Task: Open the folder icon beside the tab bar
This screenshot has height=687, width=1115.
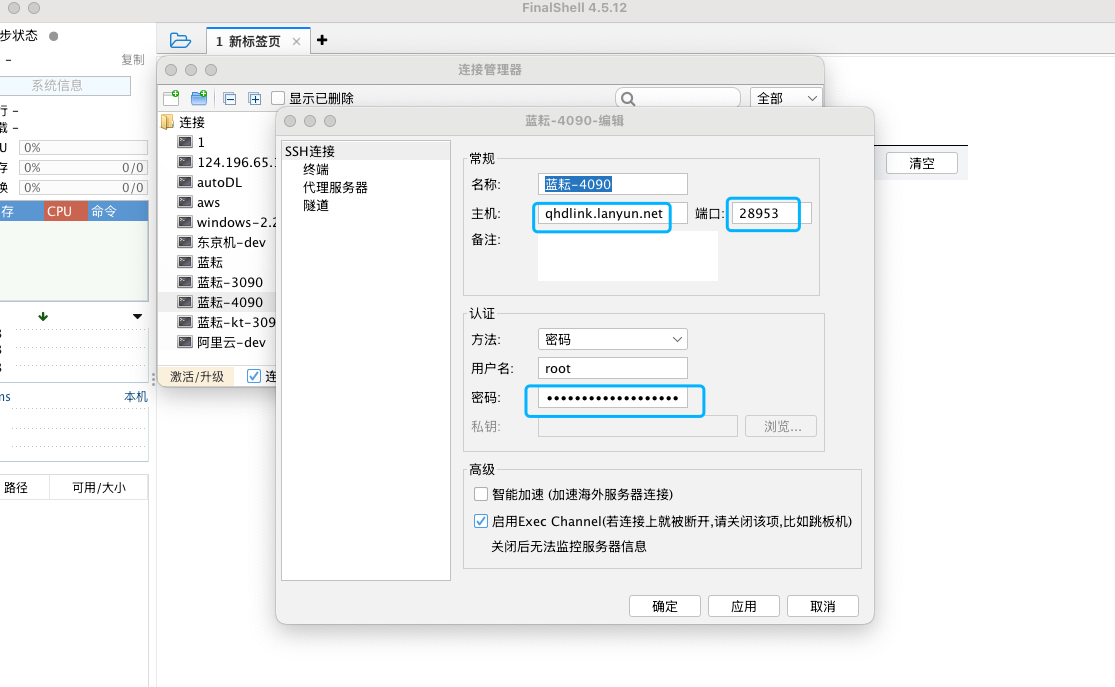Action: coord(180,41)
